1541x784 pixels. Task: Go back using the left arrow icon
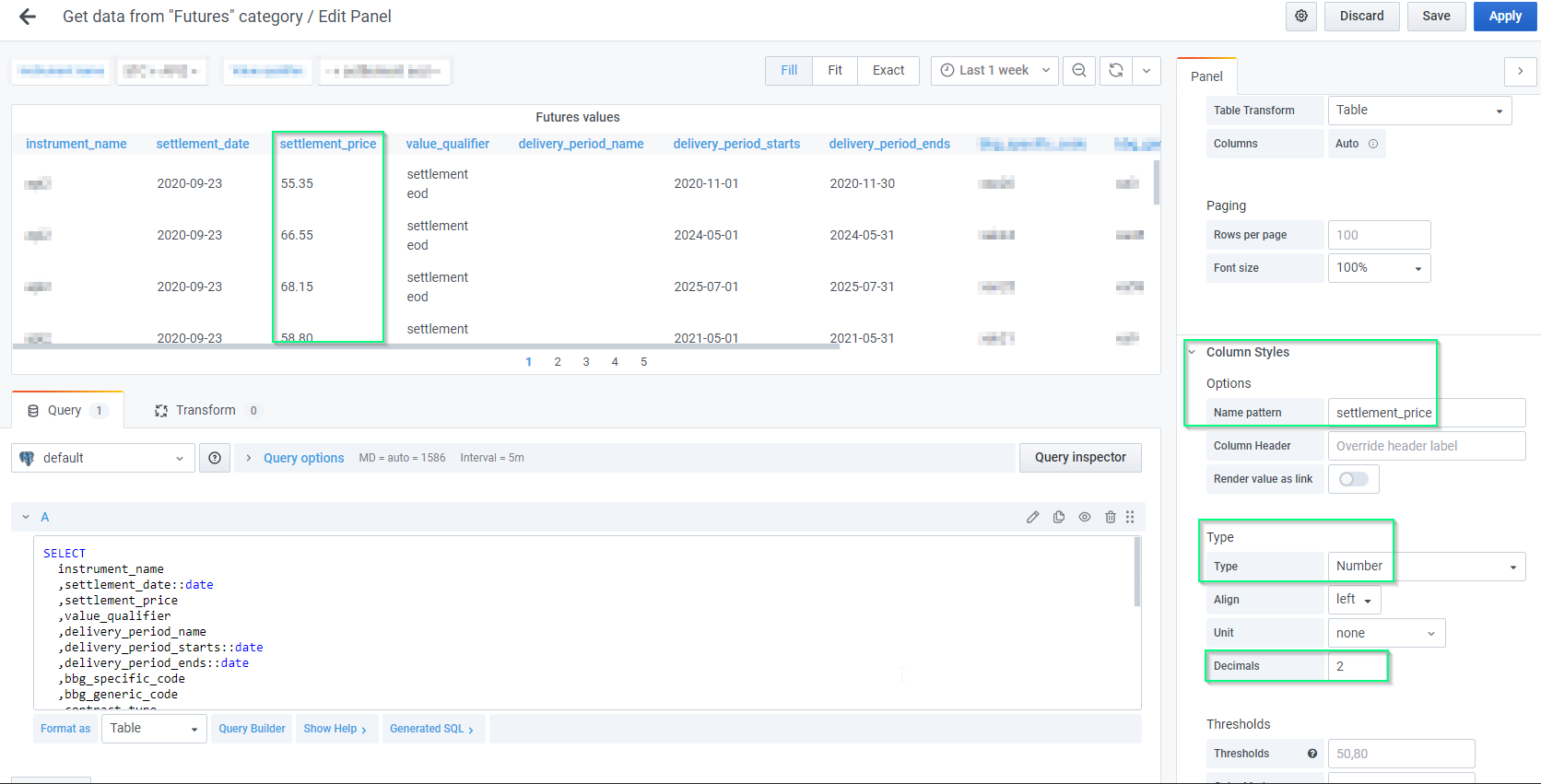coord(28,17)
